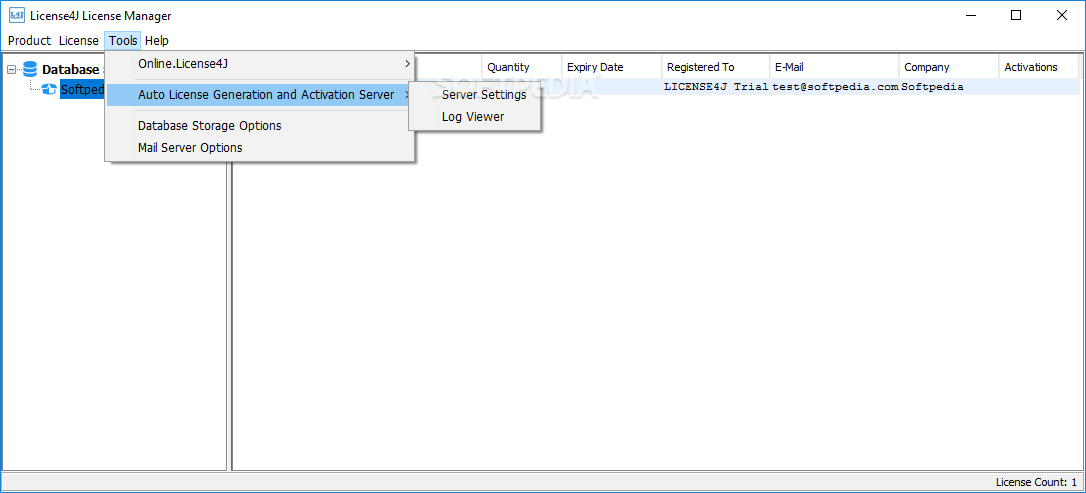The image size is (1086, 493).
Task: Expand the Online.License4J submenu arrow
Action: pos(407,64)
